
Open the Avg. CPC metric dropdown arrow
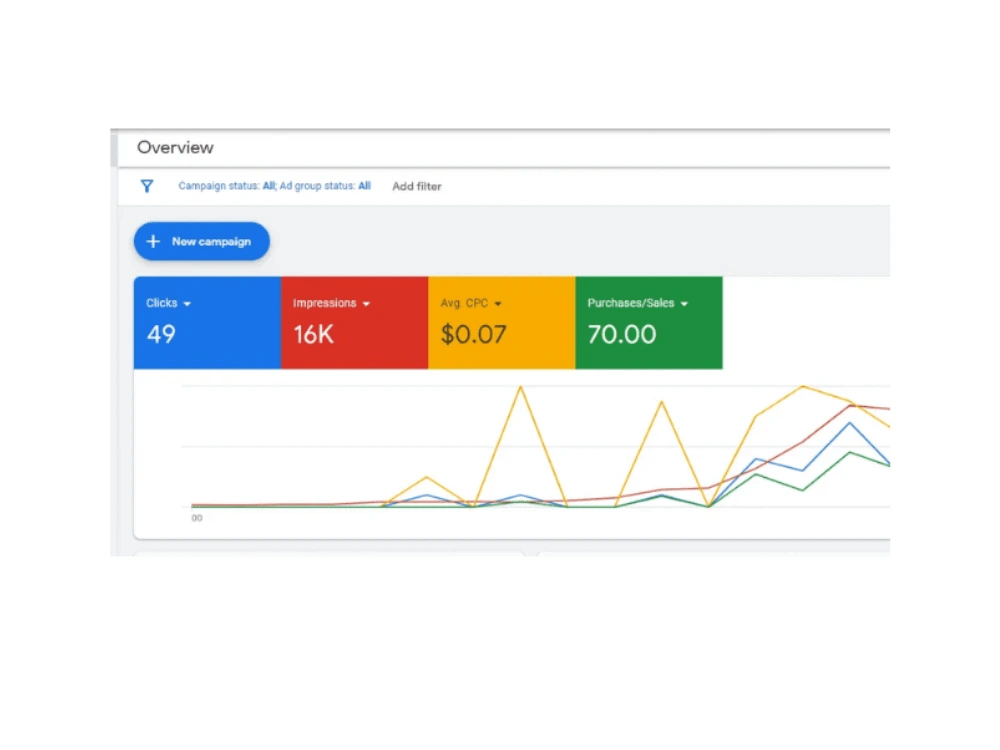(x=497, y=304)
